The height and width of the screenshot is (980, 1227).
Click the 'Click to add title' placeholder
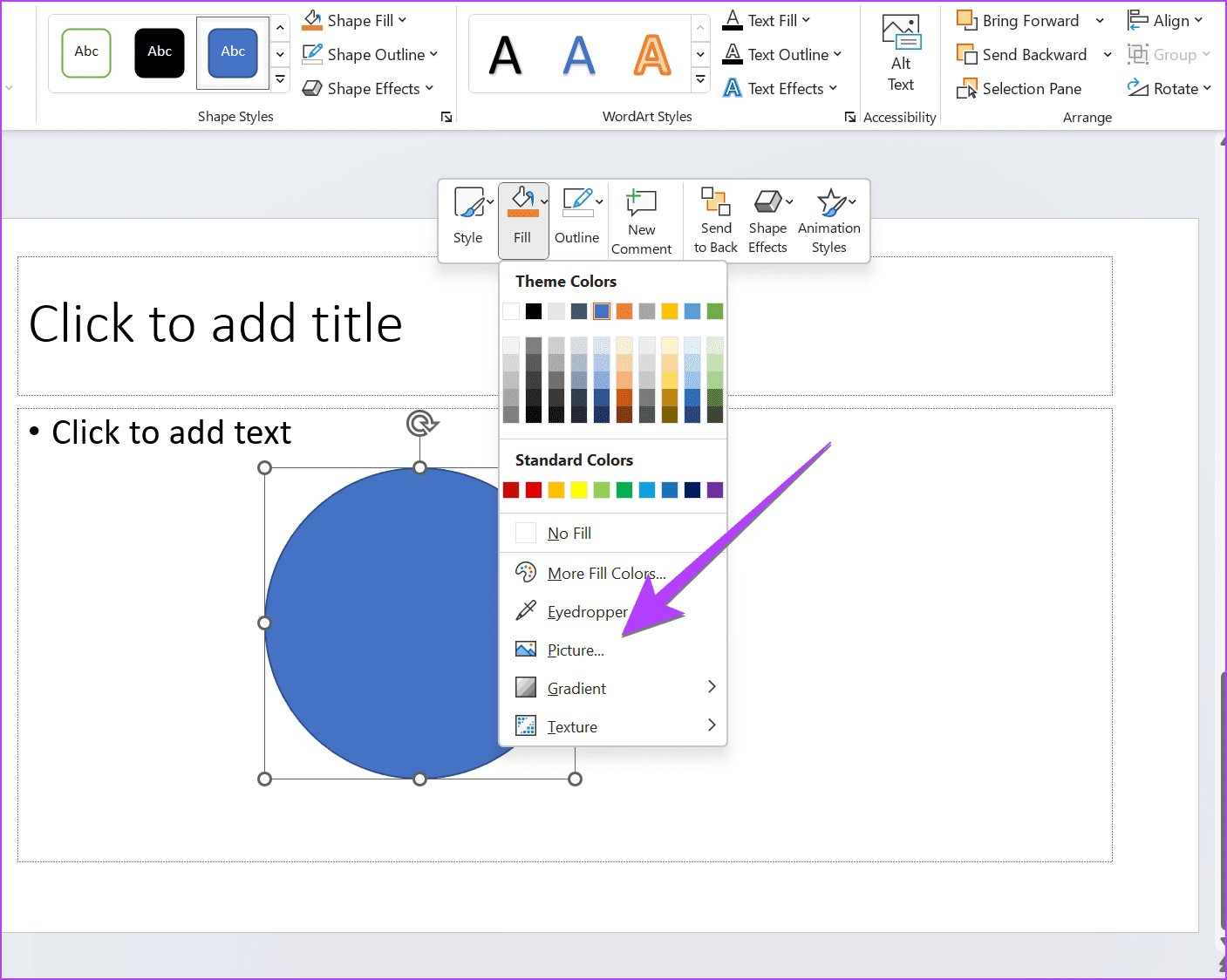click(x=215, y=324)
